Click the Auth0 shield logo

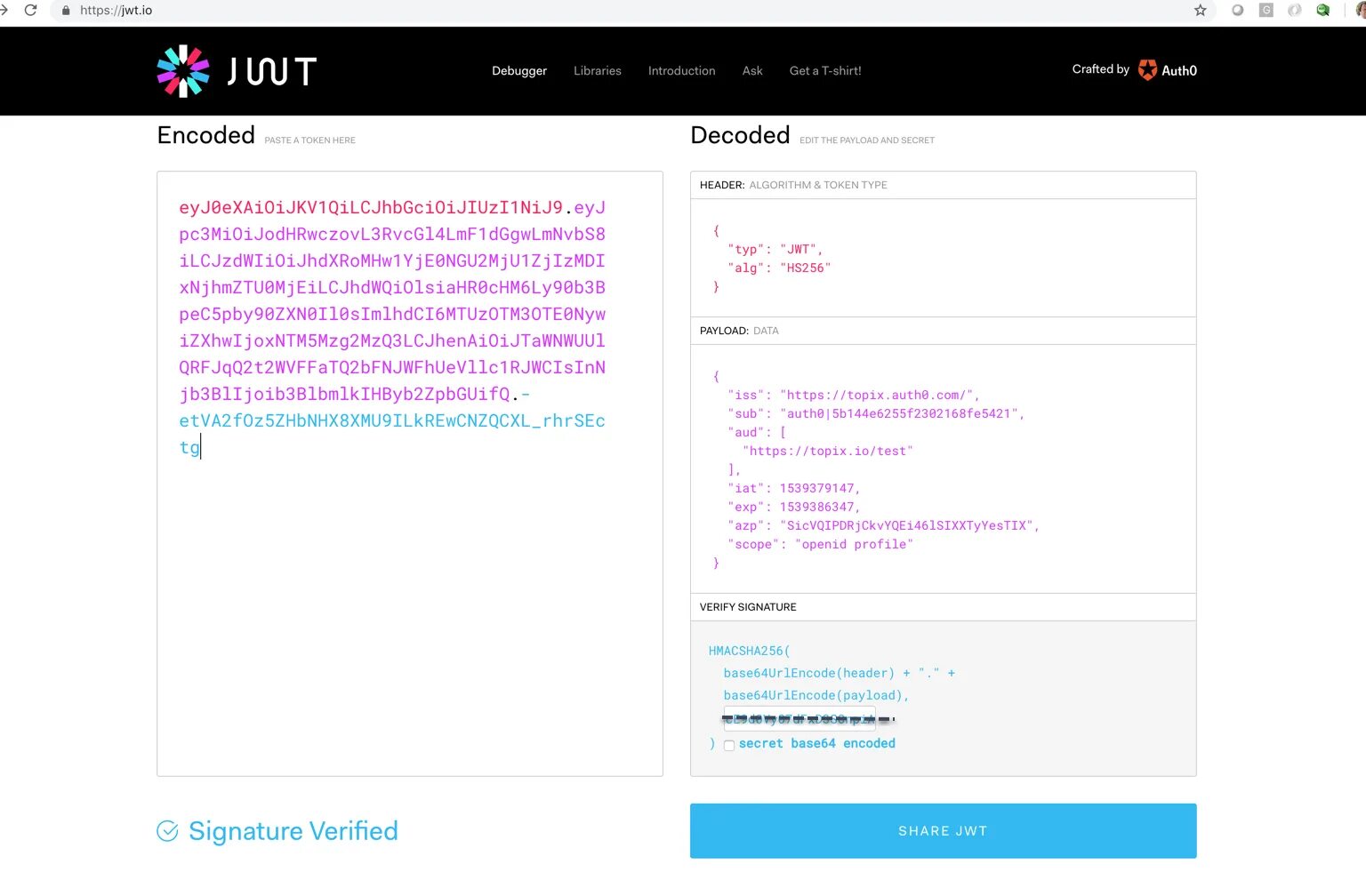[x=1147, y=70]
